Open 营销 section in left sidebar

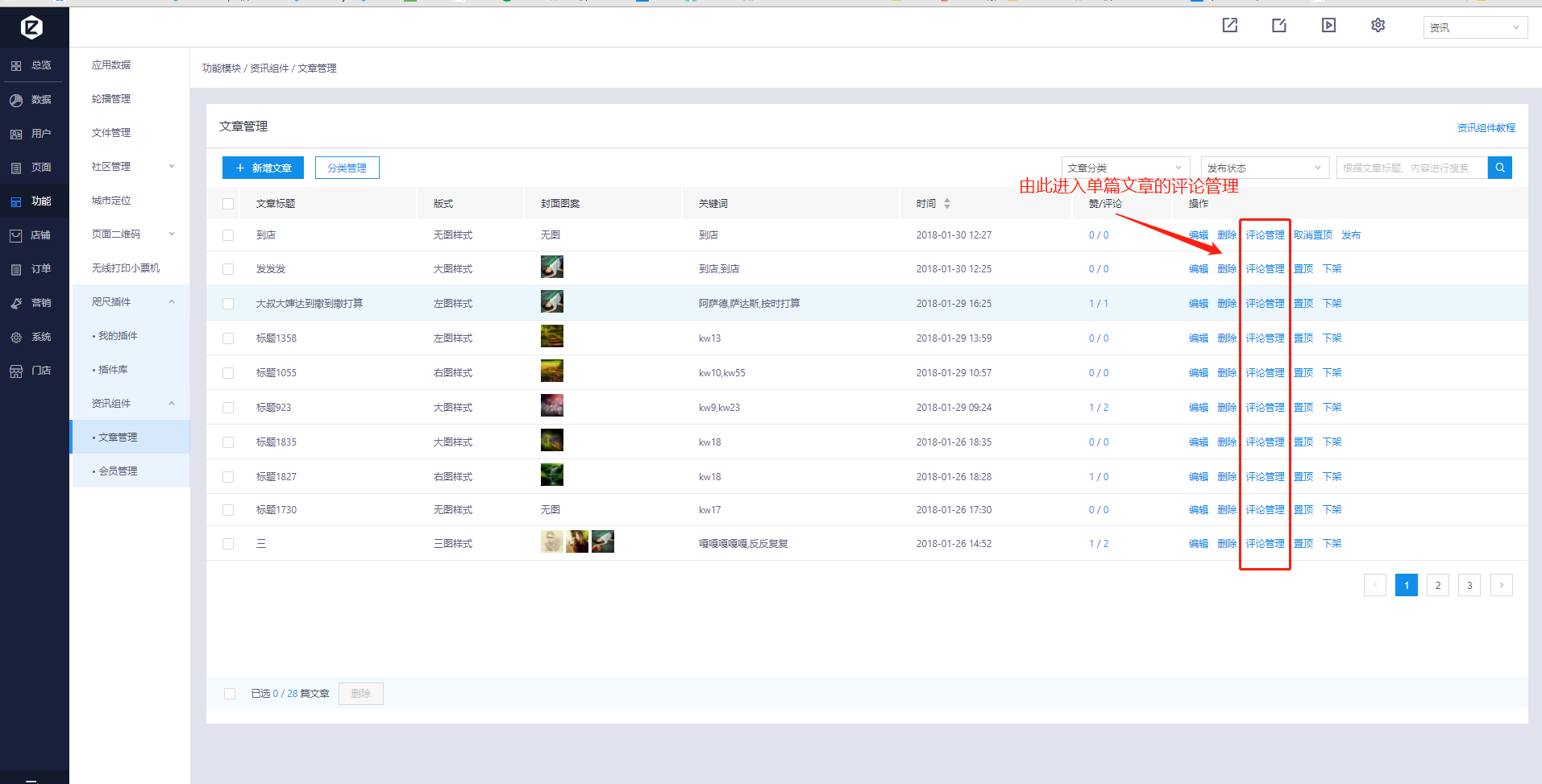tap(32, 303)
